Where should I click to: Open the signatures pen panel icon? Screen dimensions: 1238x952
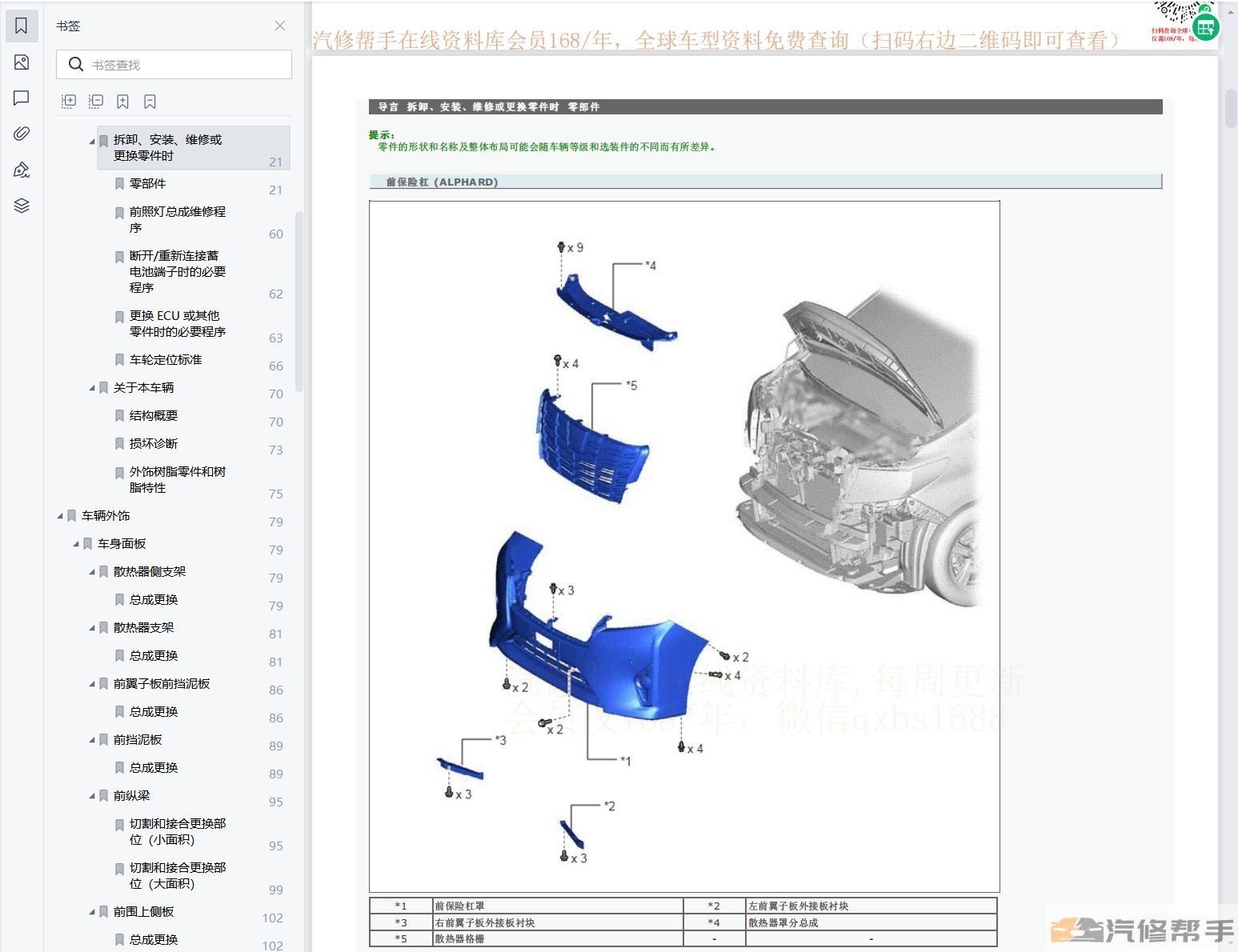point(22,170)
